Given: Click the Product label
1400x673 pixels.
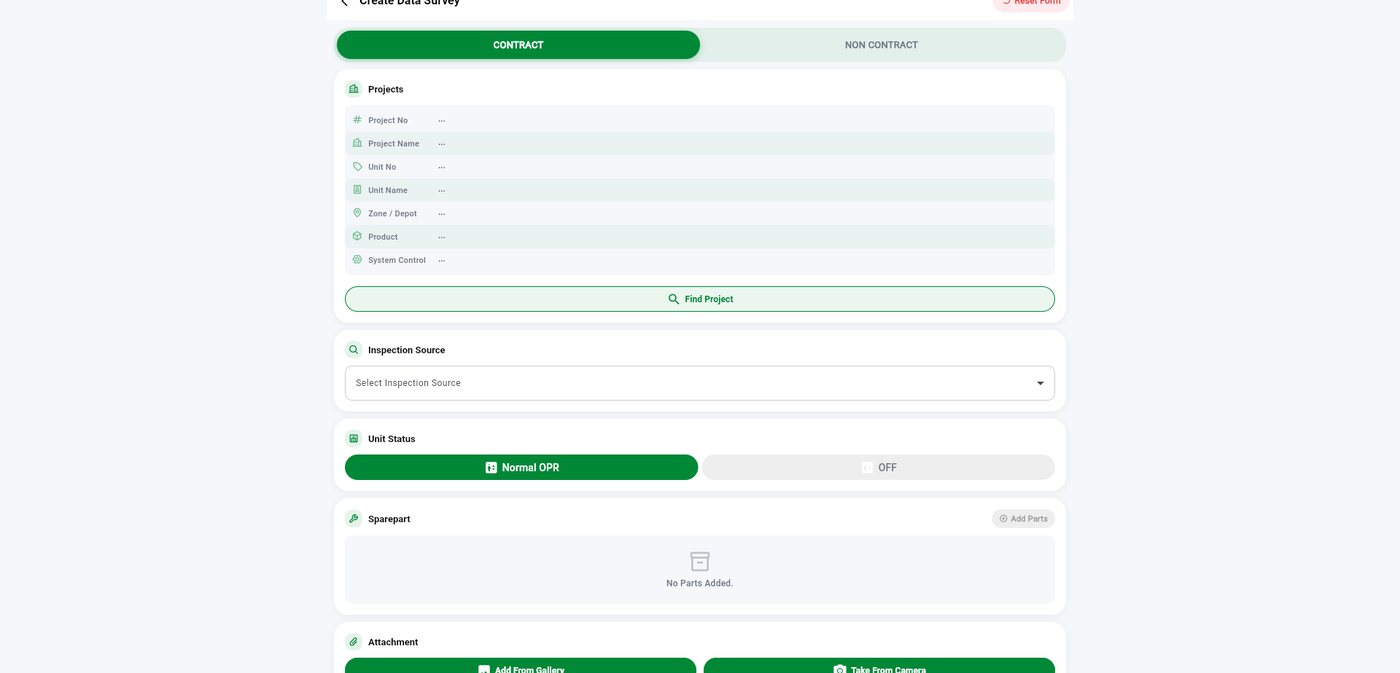Looking at the screenshot, I should [383, 237].
